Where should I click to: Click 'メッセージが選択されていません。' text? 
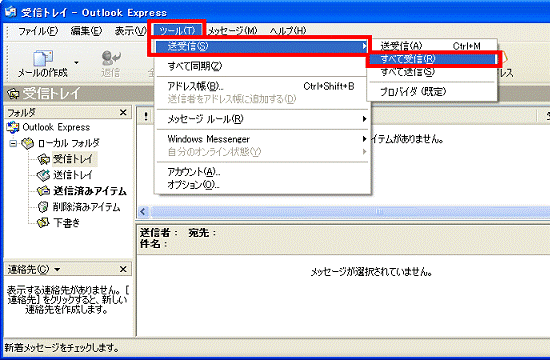pos(371,272)
